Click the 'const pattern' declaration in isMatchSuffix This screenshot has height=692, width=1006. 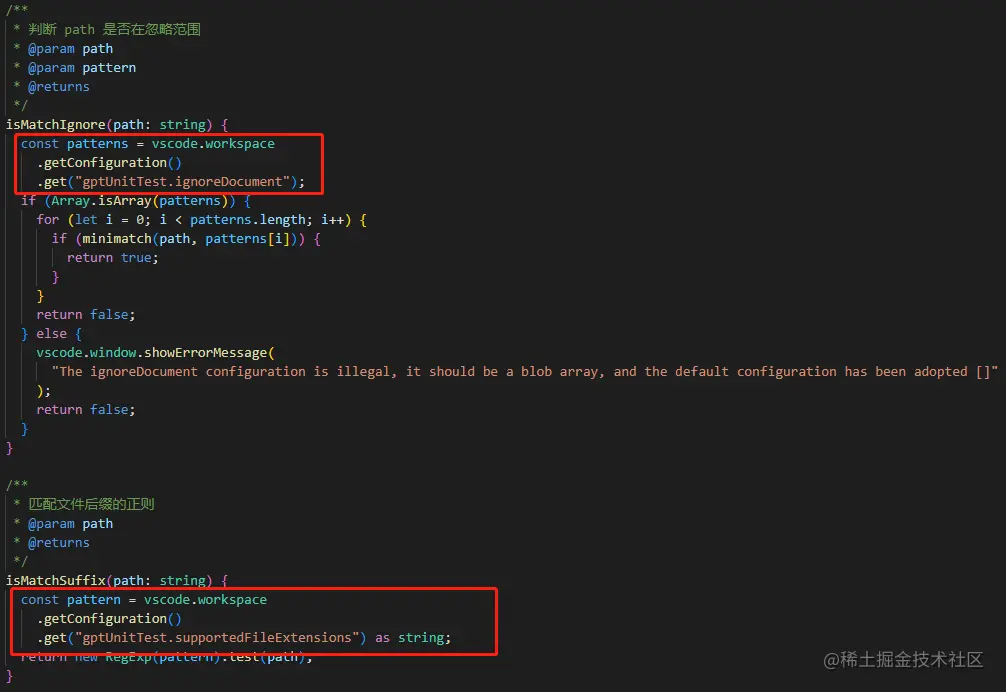click(x=71, y=600)
